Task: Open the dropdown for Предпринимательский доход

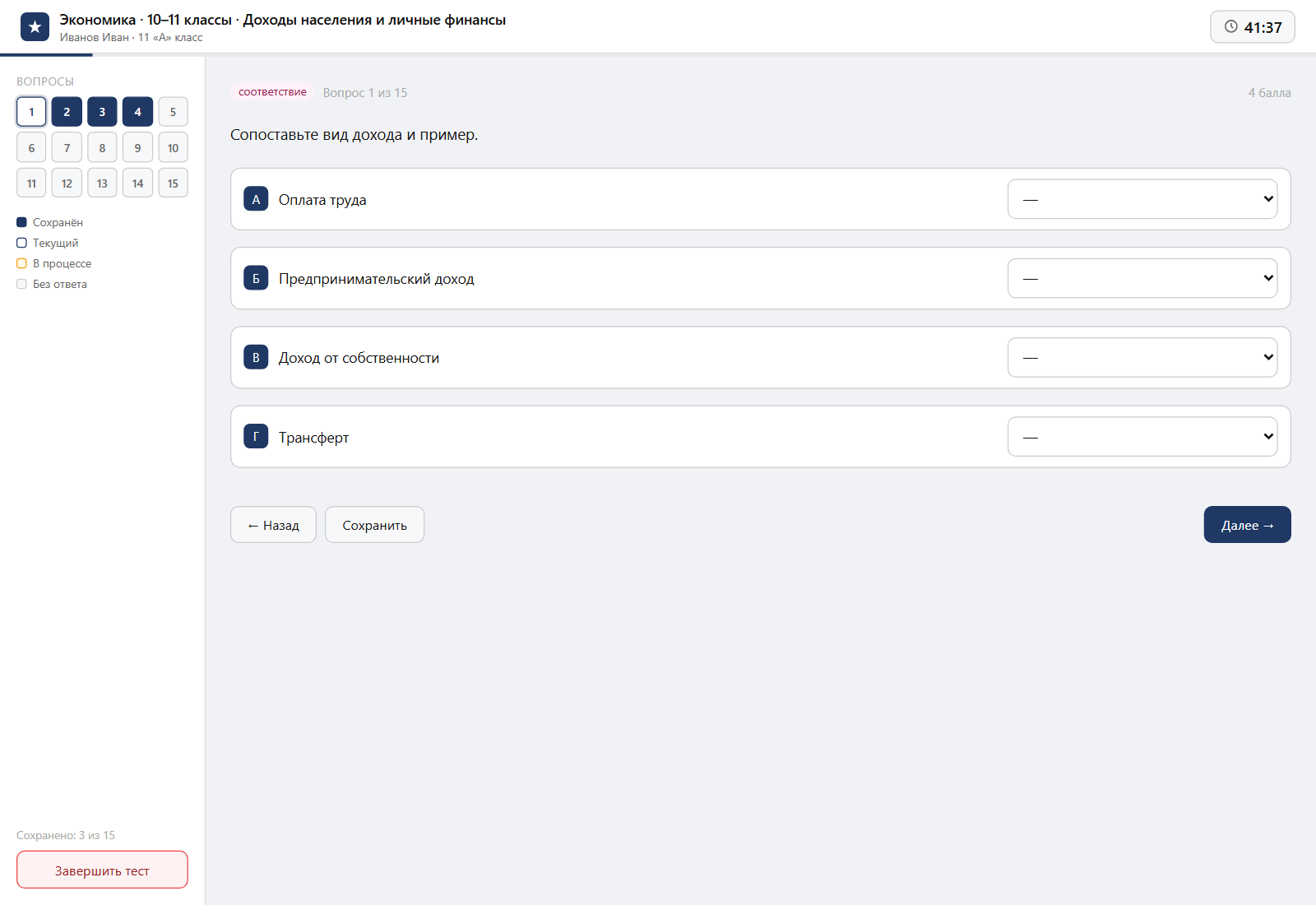Action: click(1142, 278)
